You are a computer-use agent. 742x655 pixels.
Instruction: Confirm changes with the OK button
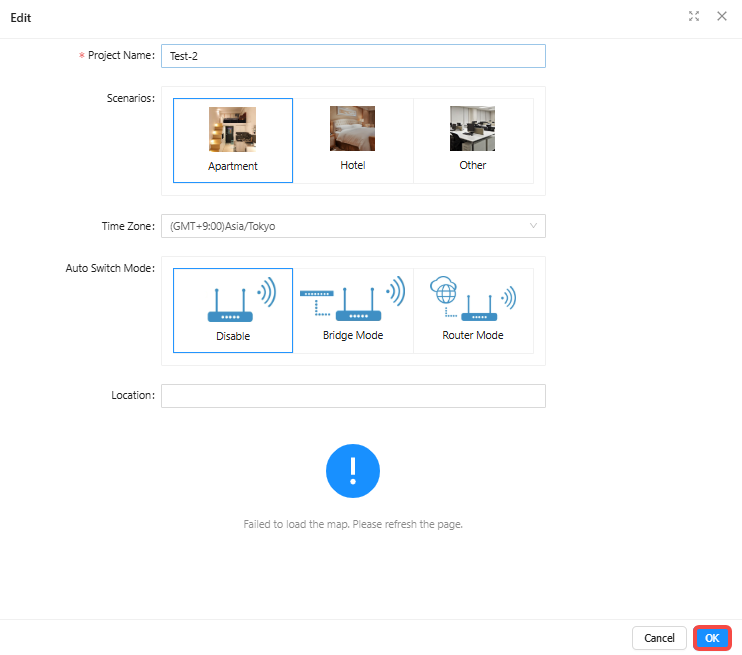[x=712, y=638]
